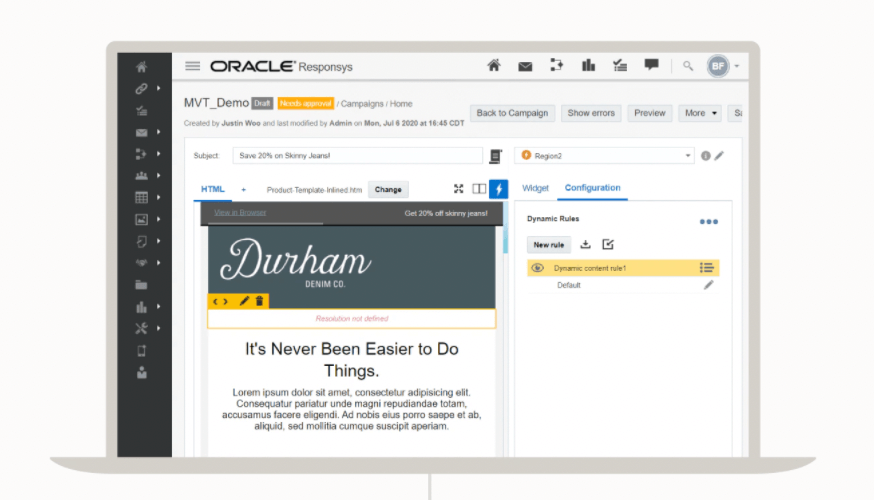Screen dimensions: 874x500
Task: Open the Region2 dropdown
Action: [x=605, y=156]
